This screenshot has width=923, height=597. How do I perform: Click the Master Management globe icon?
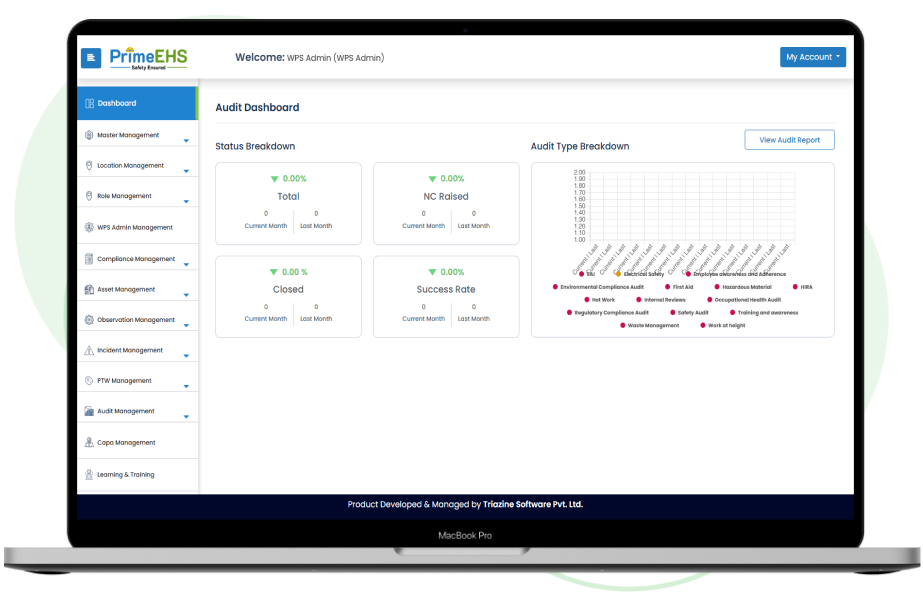(x=89, y=135)
